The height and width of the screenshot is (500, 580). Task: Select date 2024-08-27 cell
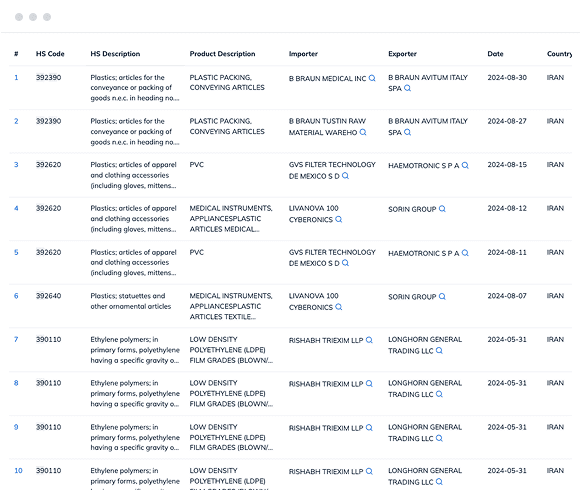coord(507,121)
